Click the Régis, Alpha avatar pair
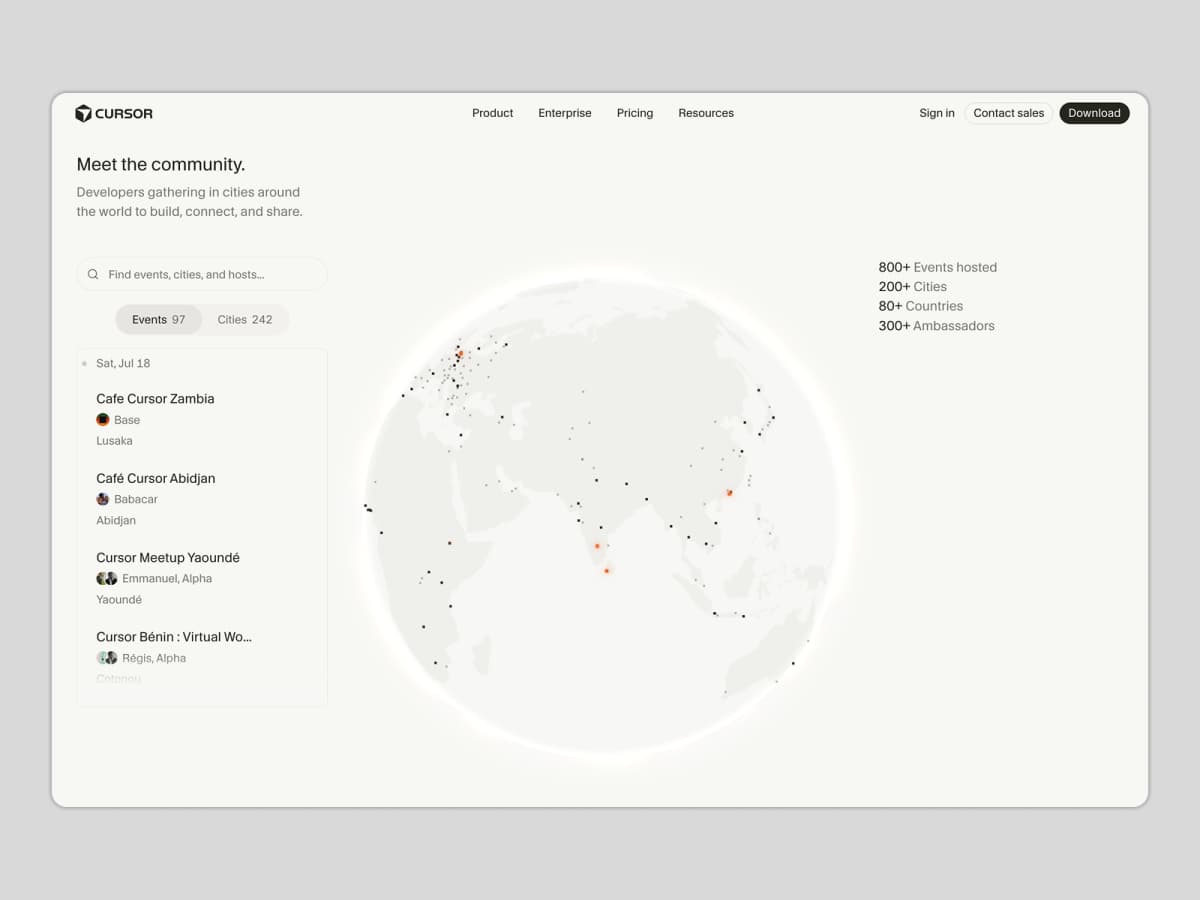Image resolution: width=1200 pixels, height=900 pixels. 106,658
